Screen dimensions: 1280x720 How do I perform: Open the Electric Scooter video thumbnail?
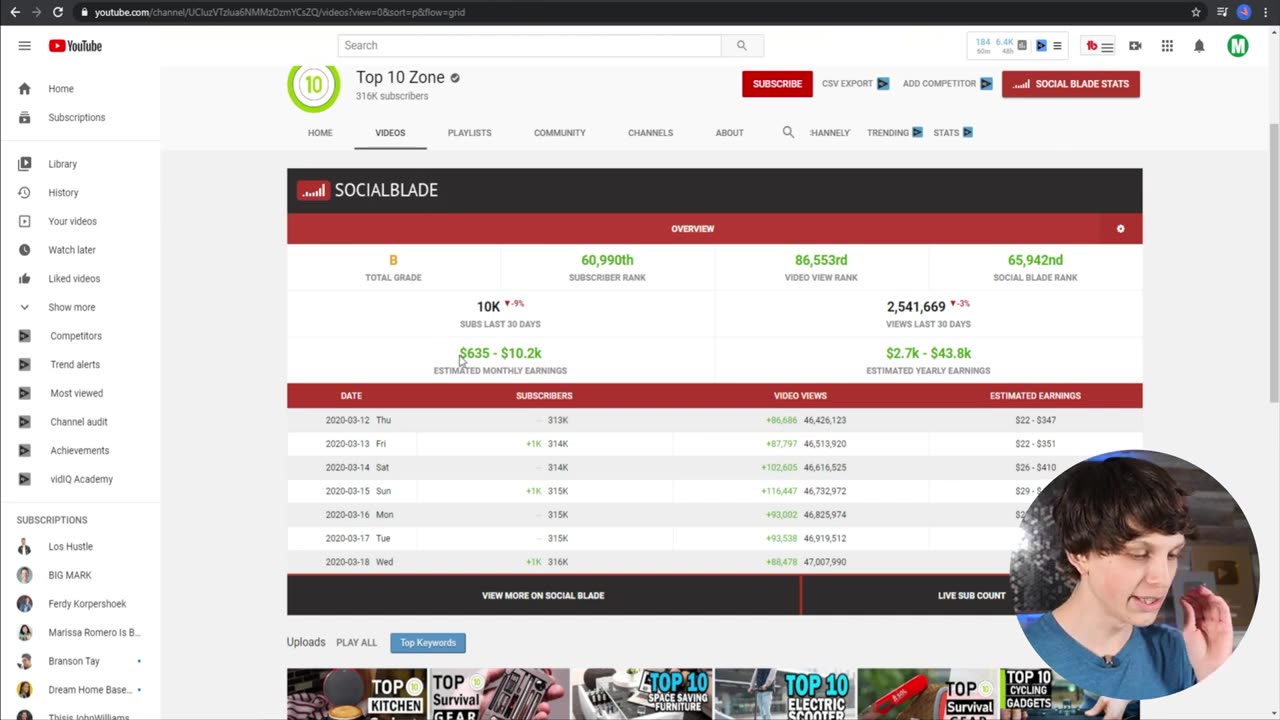(x=784, y=694)
